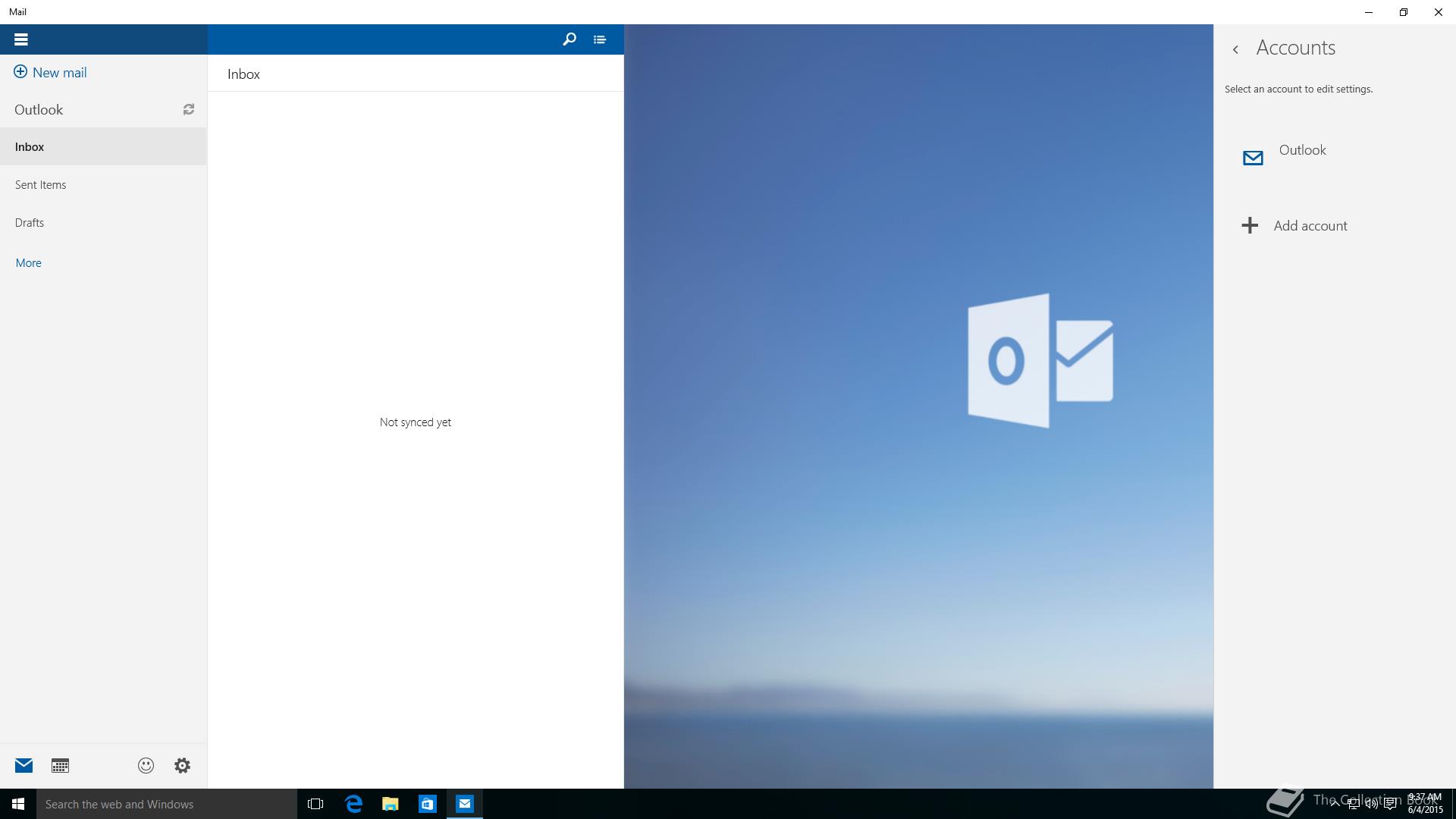This screenshot has width=1456, height=819.
Task: Enter selection mode via list icon
Action: [600, 39]
